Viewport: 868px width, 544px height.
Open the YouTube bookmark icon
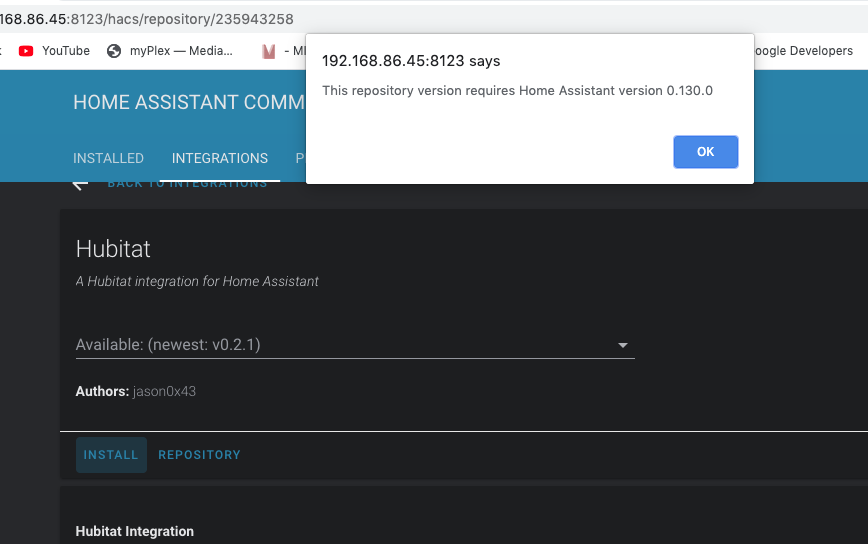coord(25,51)
